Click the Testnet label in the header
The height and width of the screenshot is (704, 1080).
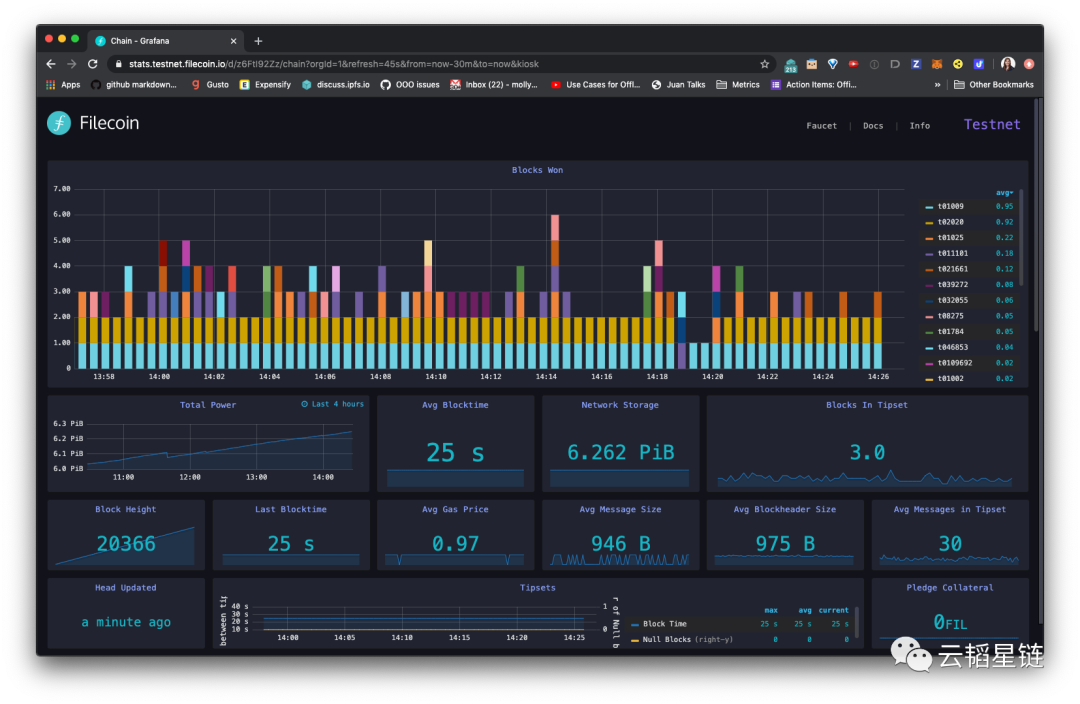pos(992,125)
